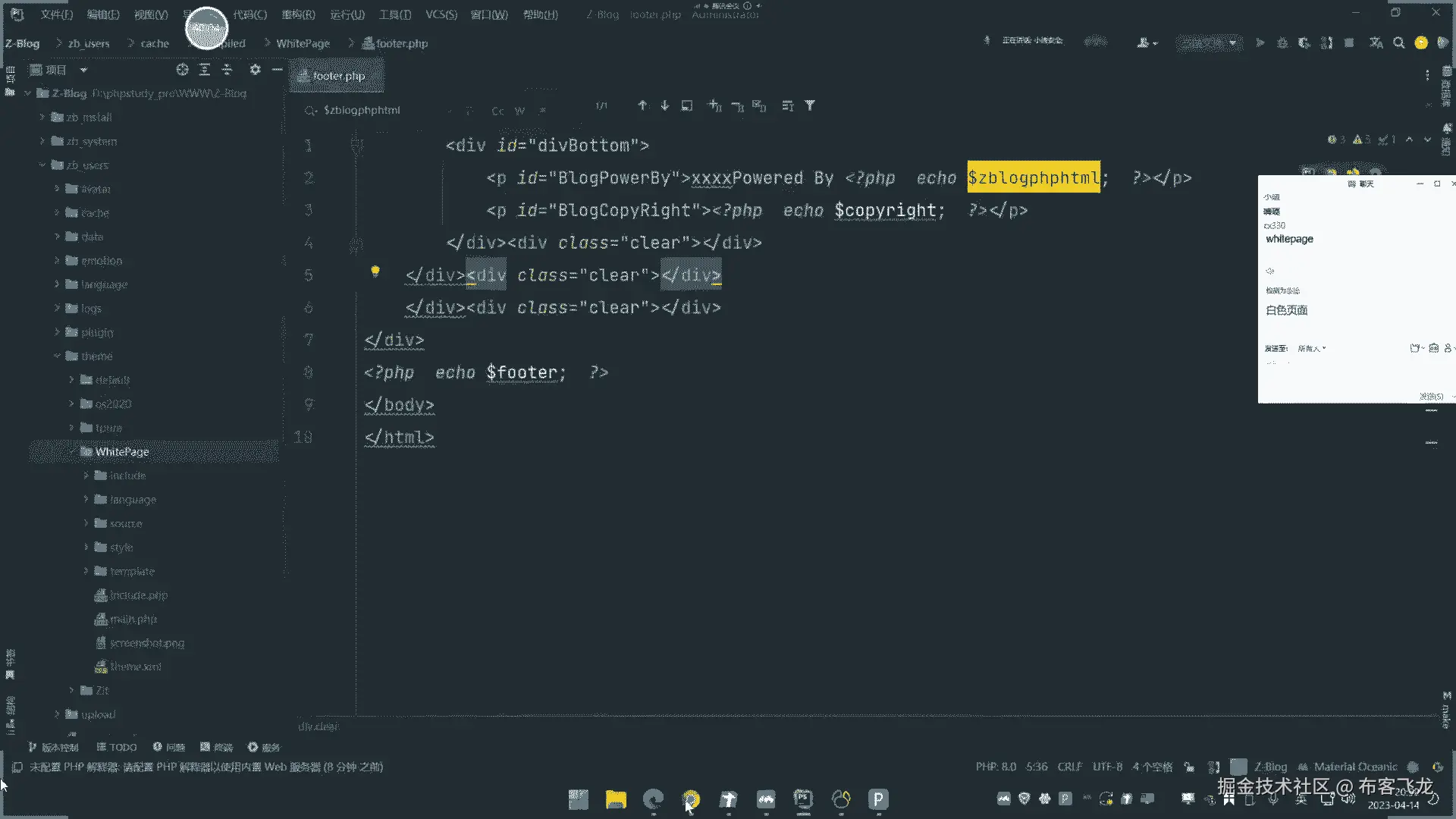Click the locate-in-project-tree target icon

tap(182, 70)
